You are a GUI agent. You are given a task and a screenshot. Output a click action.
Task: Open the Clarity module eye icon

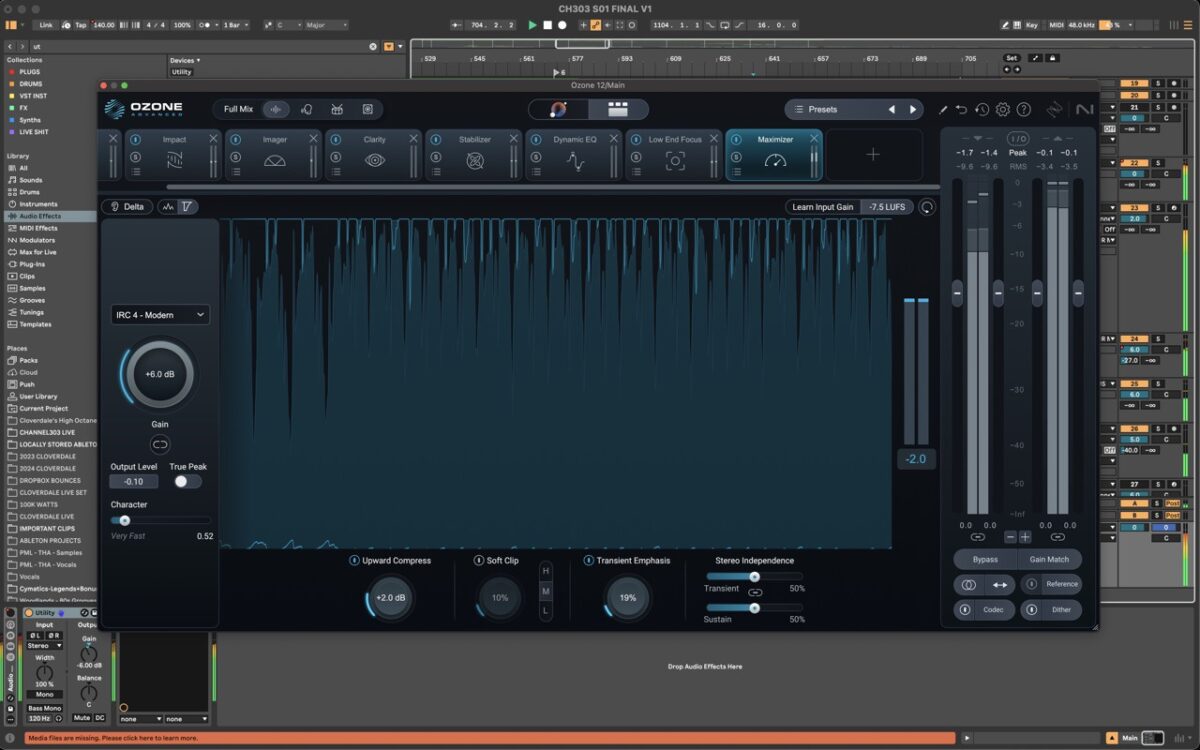point(375,160)
